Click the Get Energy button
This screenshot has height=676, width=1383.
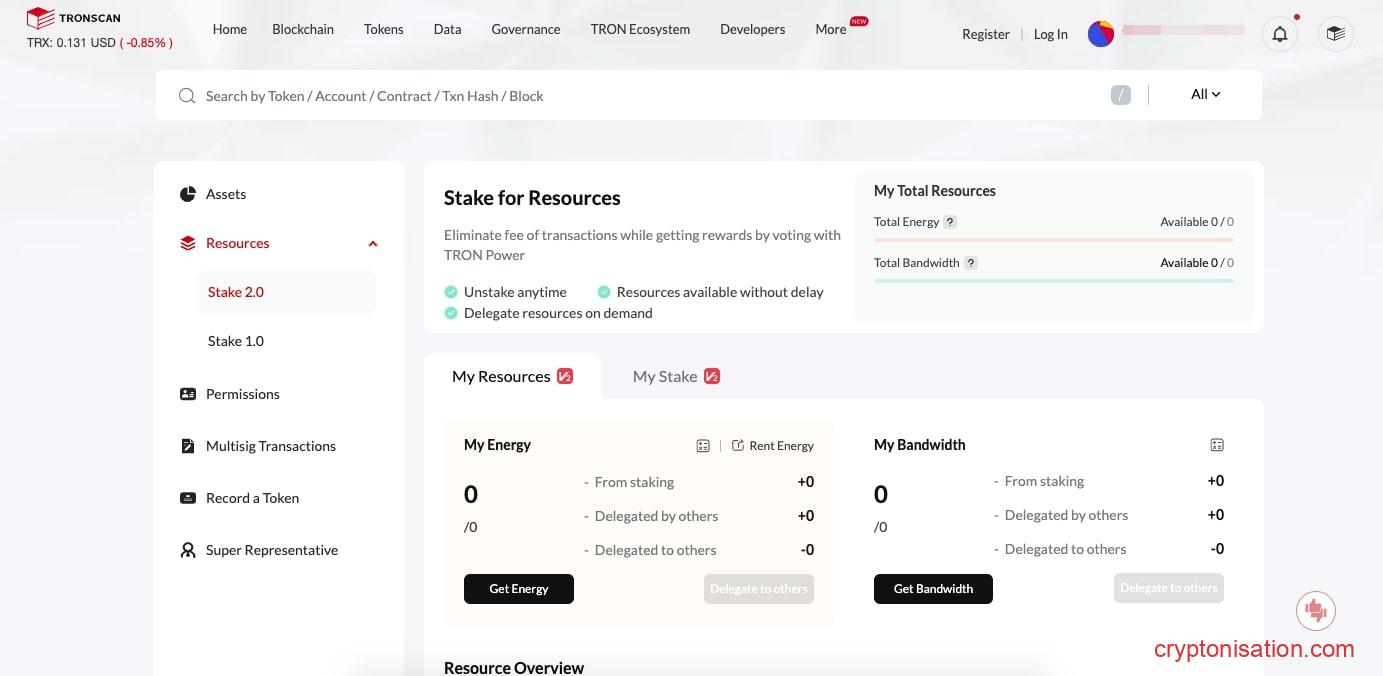click(518, 589)
